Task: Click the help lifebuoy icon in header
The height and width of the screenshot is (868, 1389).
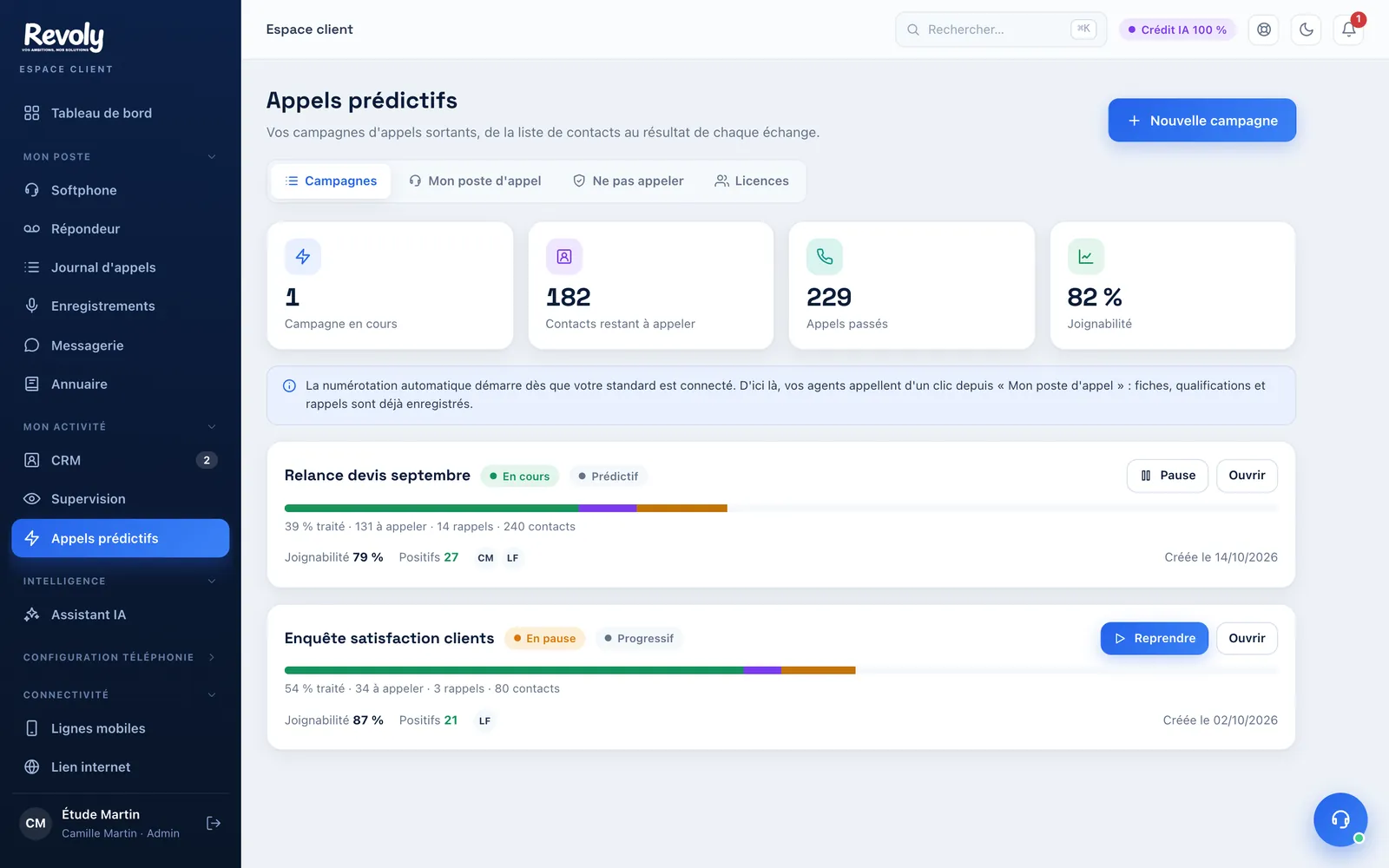Action: (1264, 30)
